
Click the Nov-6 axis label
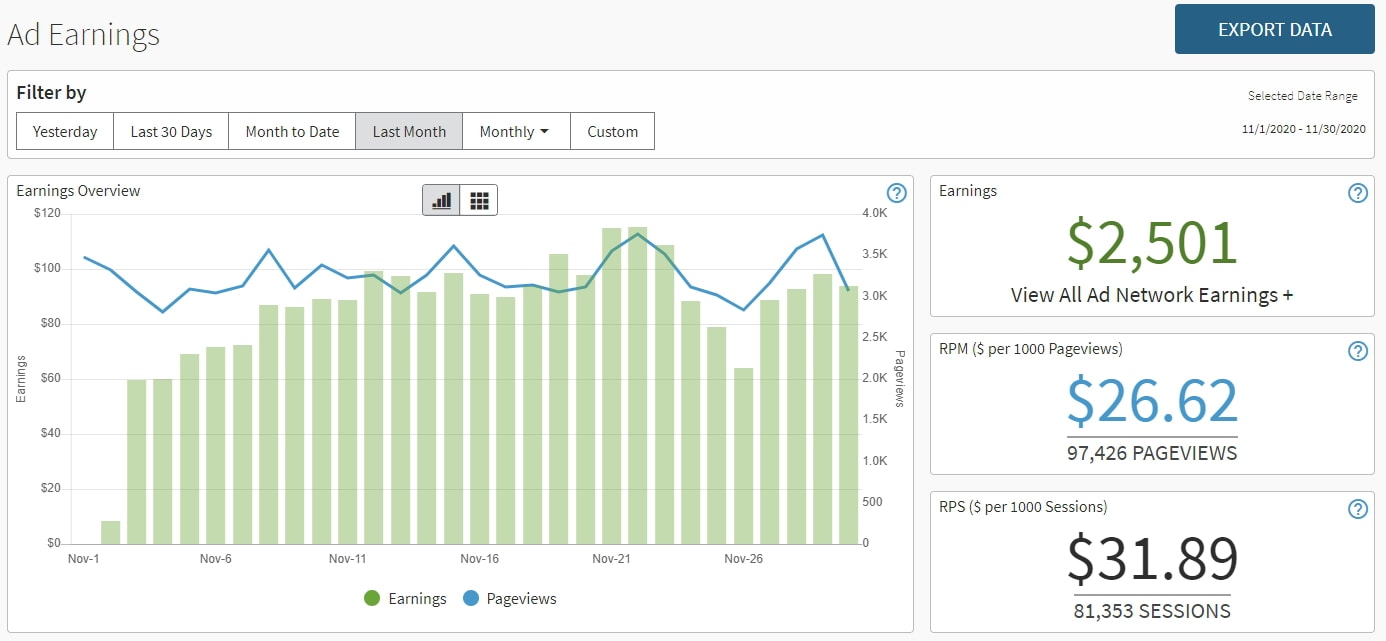coord(216,558)
